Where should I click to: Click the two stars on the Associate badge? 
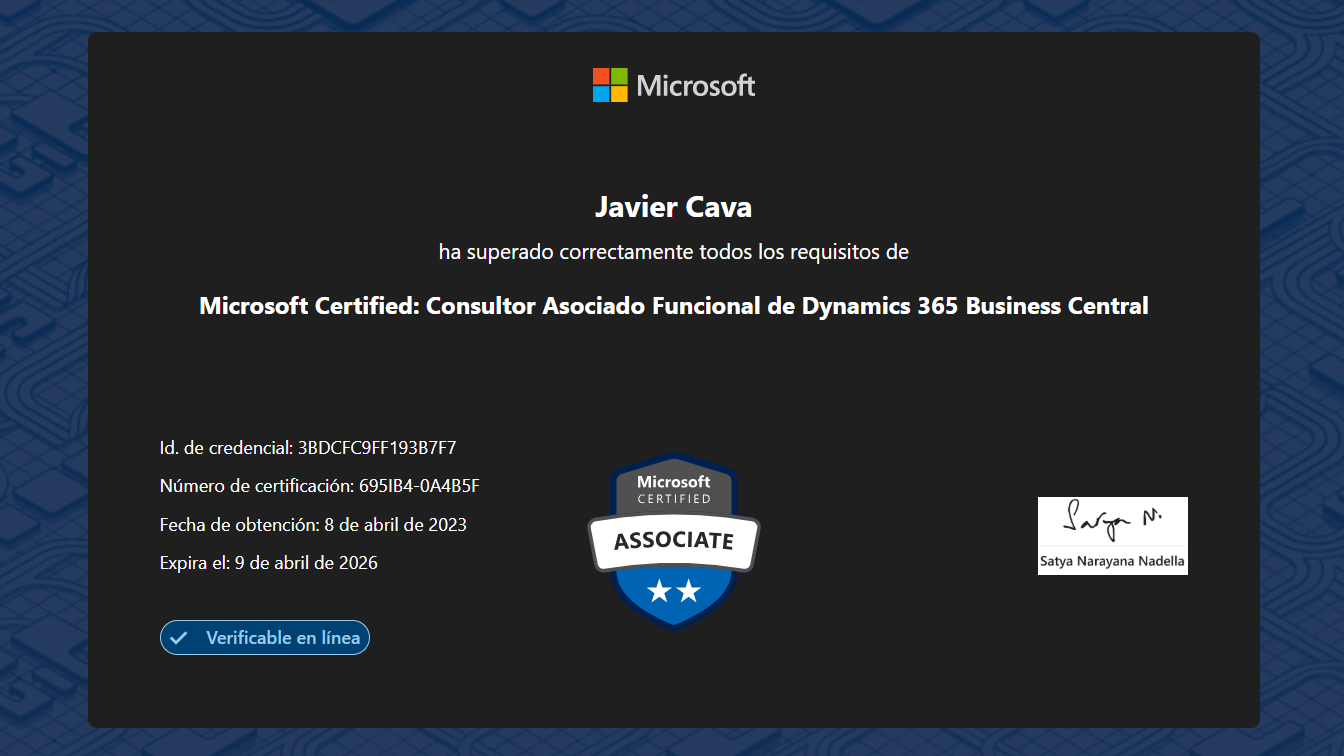[673, 591]
